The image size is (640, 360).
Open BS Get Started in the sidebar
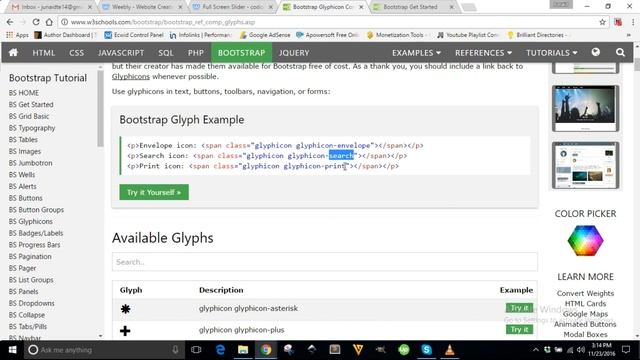pos(31,104)
